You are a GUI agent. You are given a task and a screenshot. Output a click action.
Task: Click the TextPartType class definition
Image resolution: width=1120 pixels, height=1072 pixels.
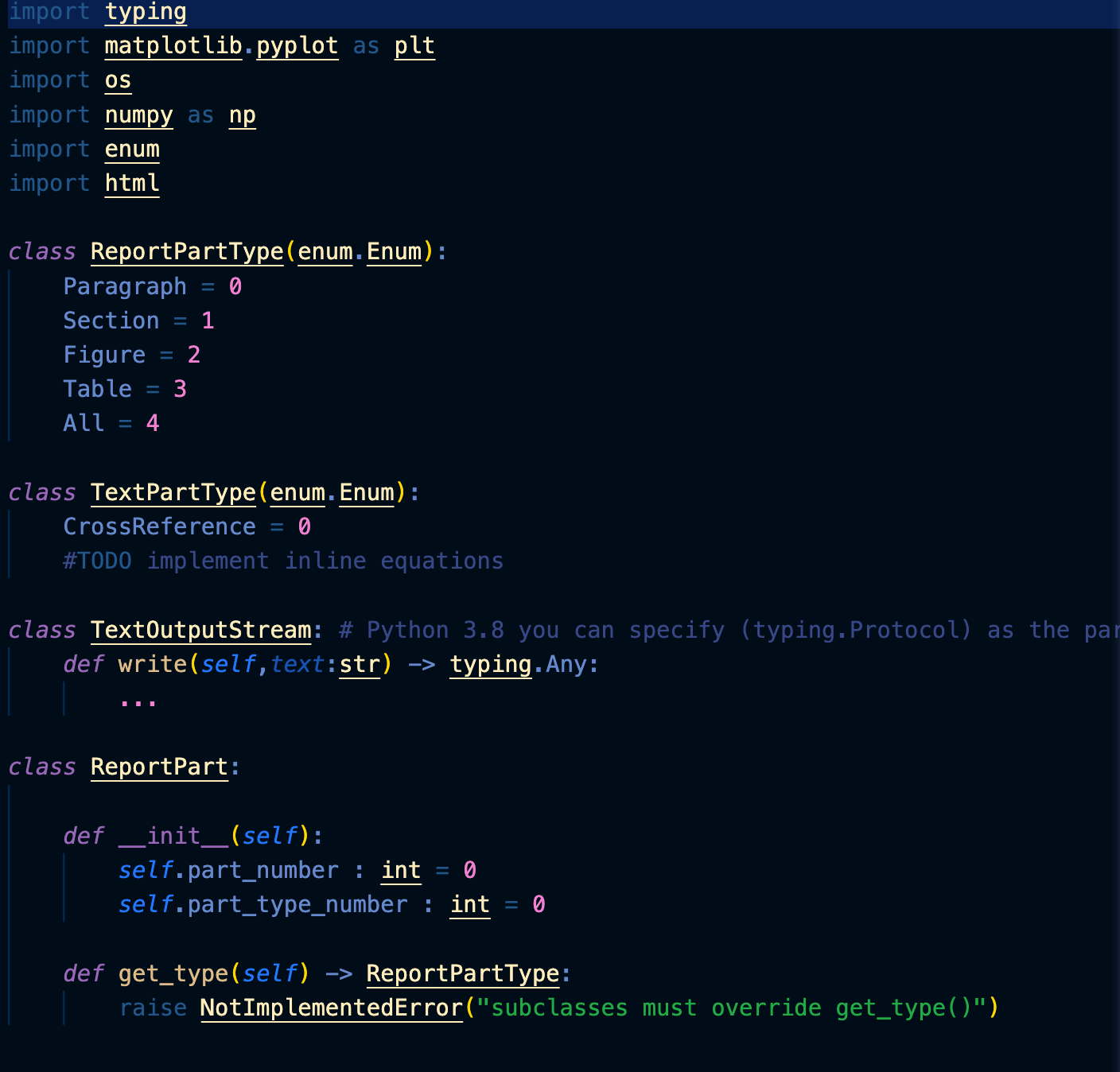[x=173, y=492]
